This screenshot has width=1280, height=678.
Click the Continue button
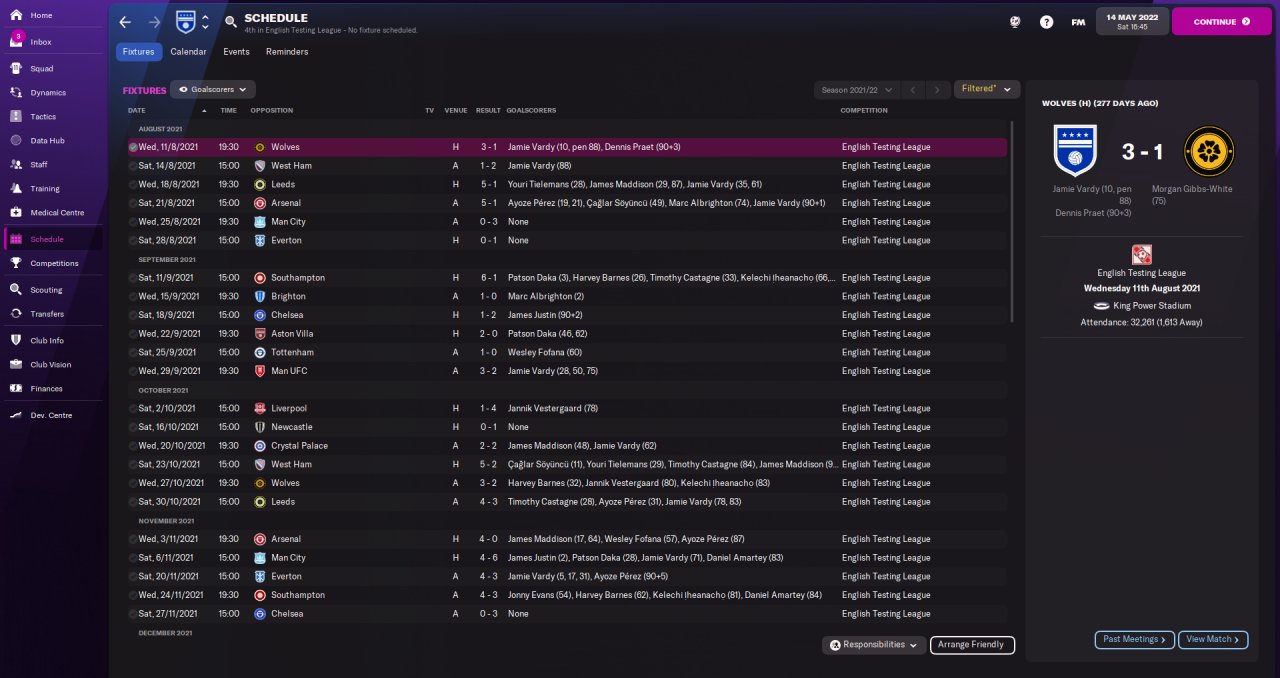coord(1221,21)
